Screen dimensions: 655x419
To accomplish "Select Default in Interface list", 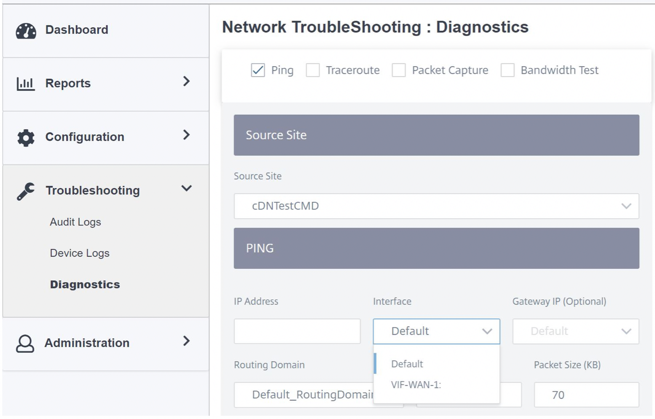I will click(437, 364).
